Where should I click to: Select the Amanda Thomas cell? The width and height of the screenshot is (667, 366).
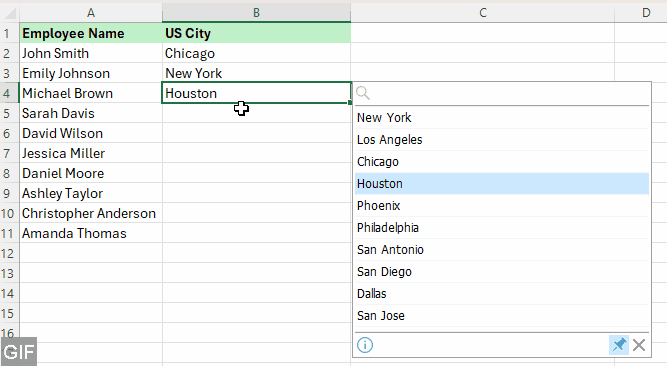point(91,233)
